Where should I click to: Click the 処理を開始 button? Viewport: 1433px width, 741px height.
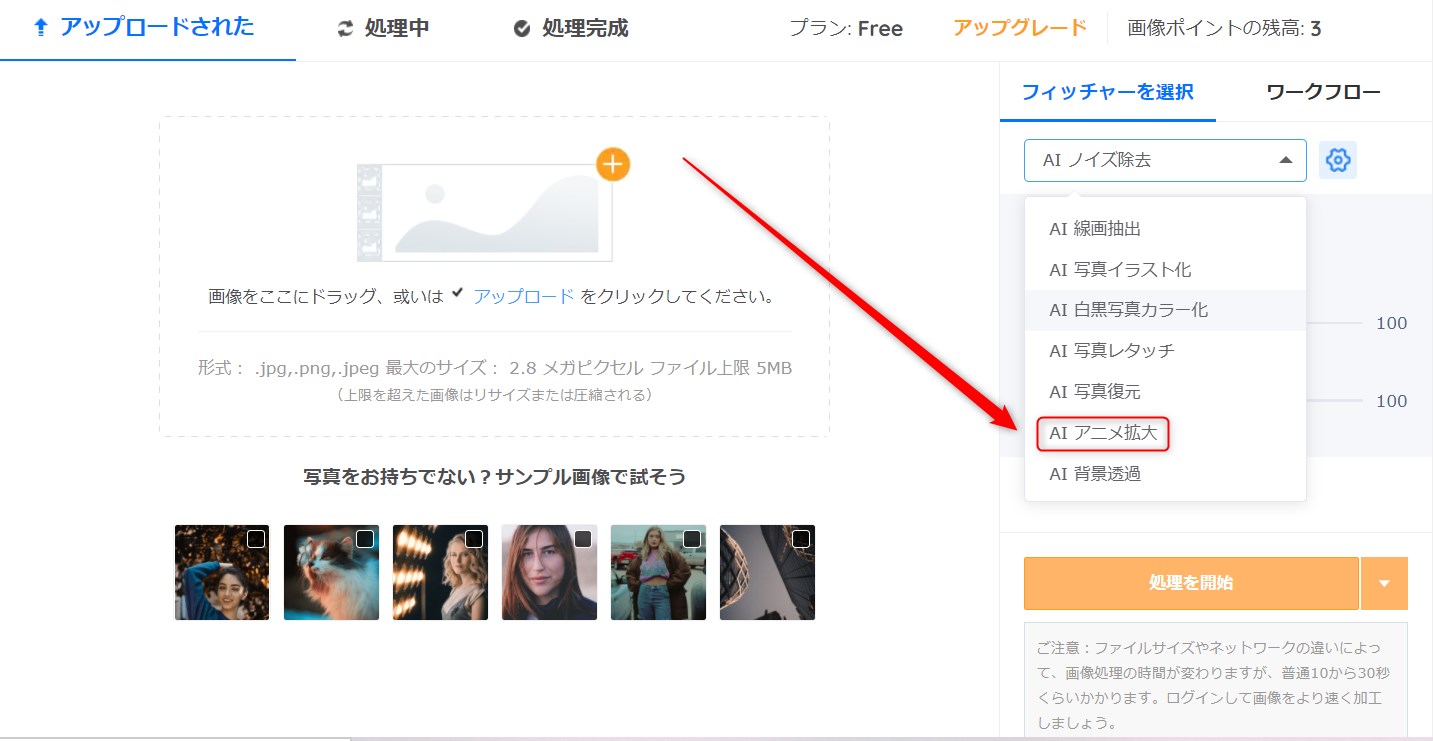(1191, 583)
